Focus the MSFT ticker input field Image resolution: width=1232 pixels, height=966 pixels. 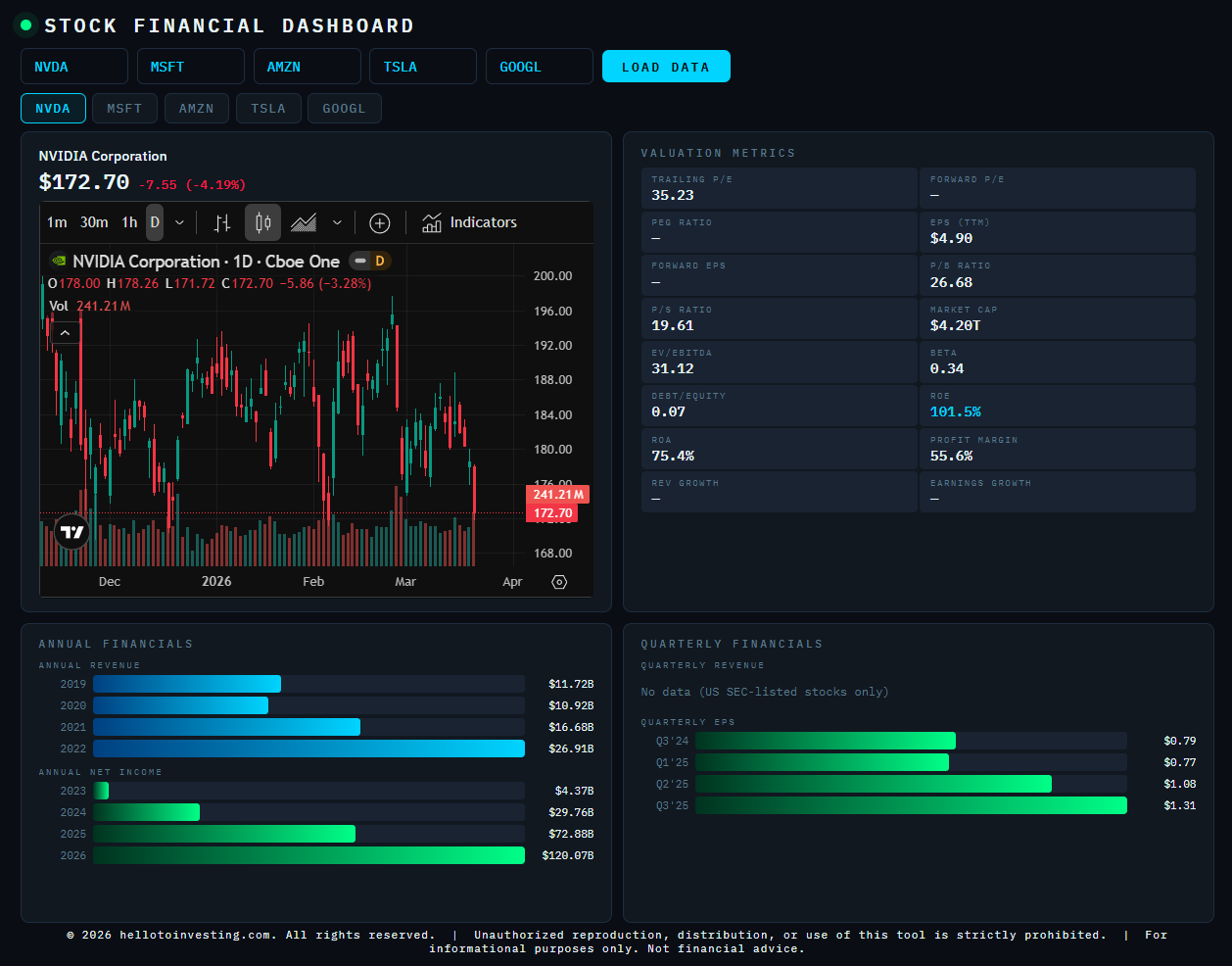[x=191, y=67]
